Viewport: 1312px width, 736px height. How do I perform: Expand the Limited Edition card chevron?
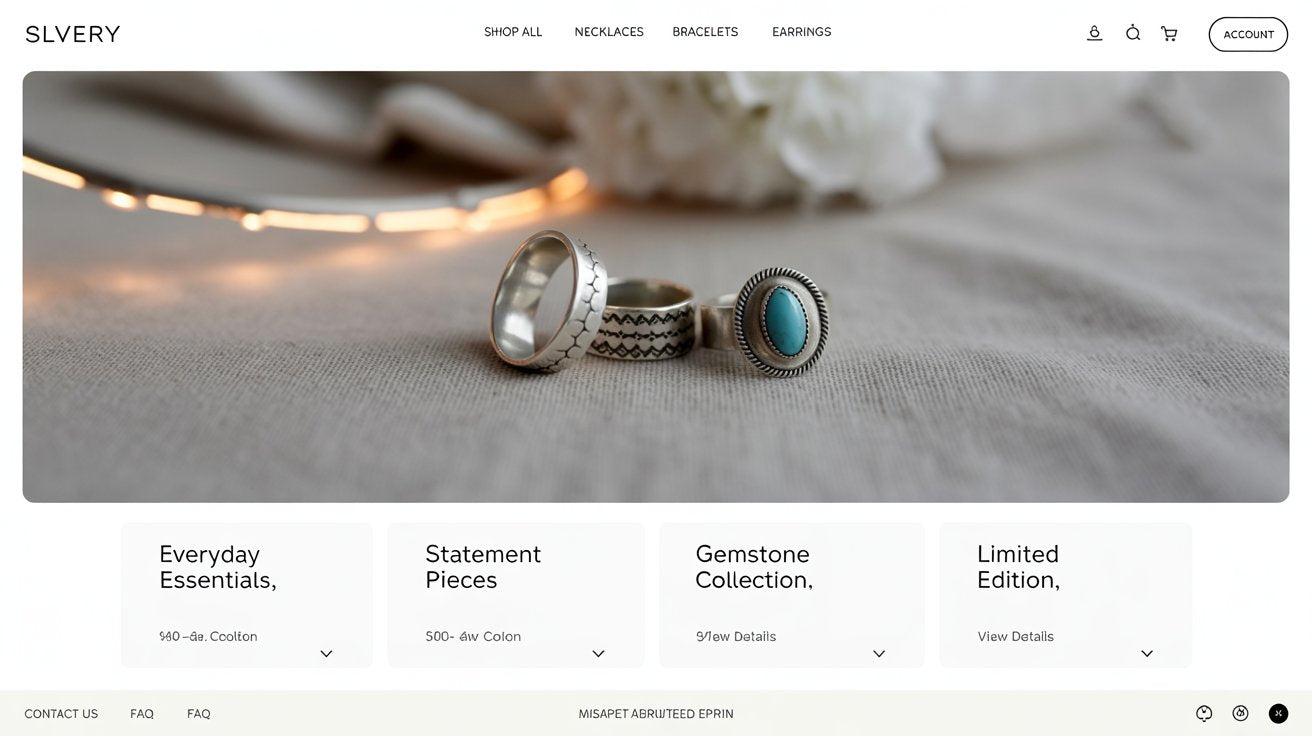pyautogui.click(x=1147, y=654)
